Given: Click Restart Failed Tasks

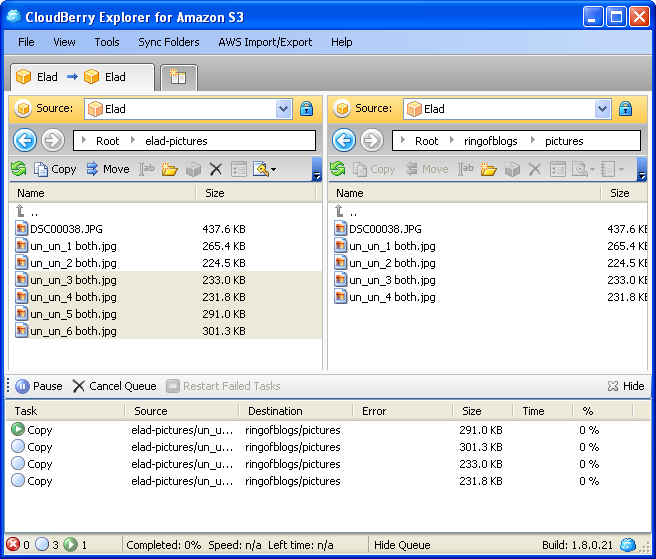Looking at the screenshot, I should [223, 386].
